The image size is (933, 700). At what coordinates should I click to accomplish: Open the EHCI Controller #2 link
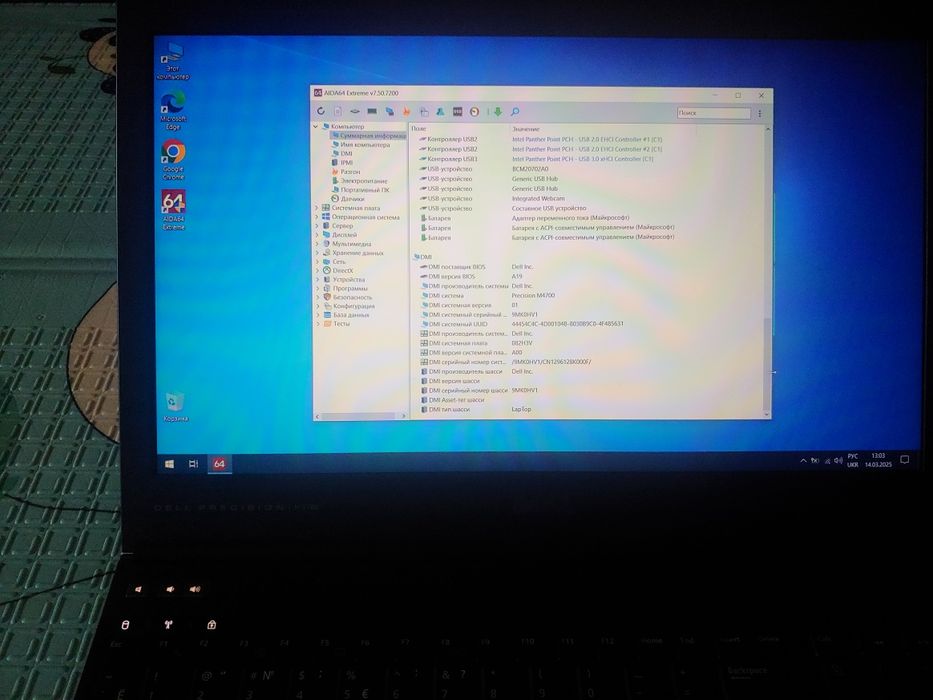tap(587, 149)
